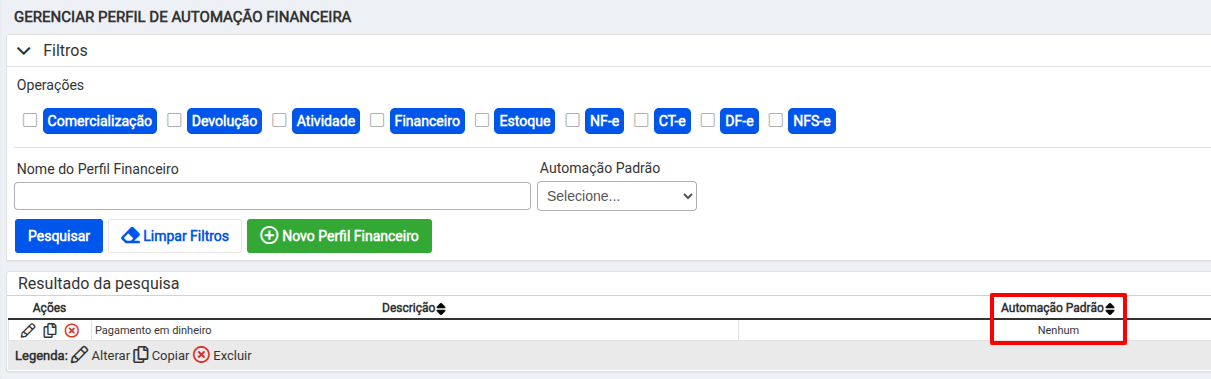
Task: Click the pencil edit icon for Pagamento em dinheiro
Action: 28,330
